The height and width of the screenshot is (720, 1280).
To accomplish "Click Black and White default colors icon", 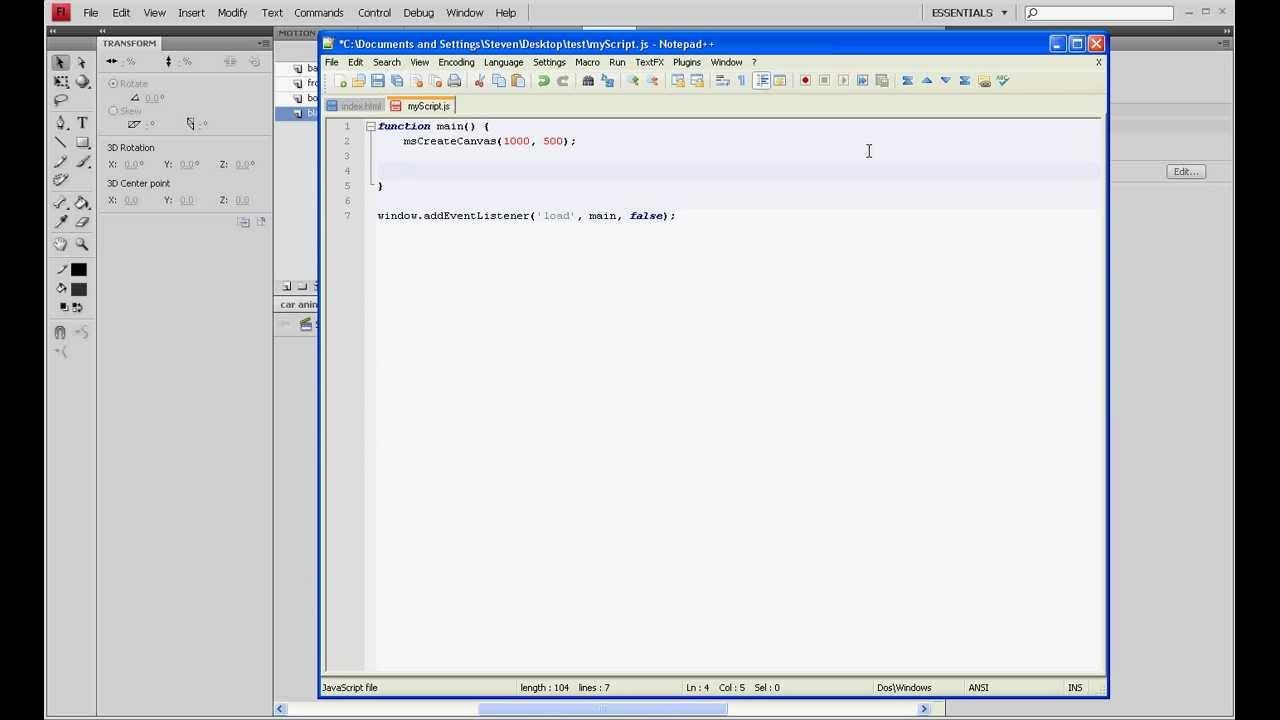I will click(x=64, y=308).
